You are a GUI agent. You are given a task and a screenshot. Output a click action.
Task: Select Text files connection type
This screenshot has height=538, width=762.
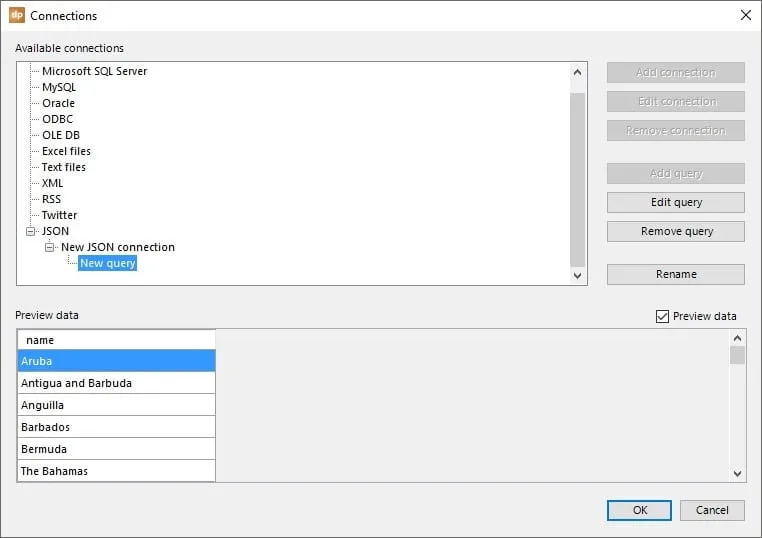[x=64, y=167]
